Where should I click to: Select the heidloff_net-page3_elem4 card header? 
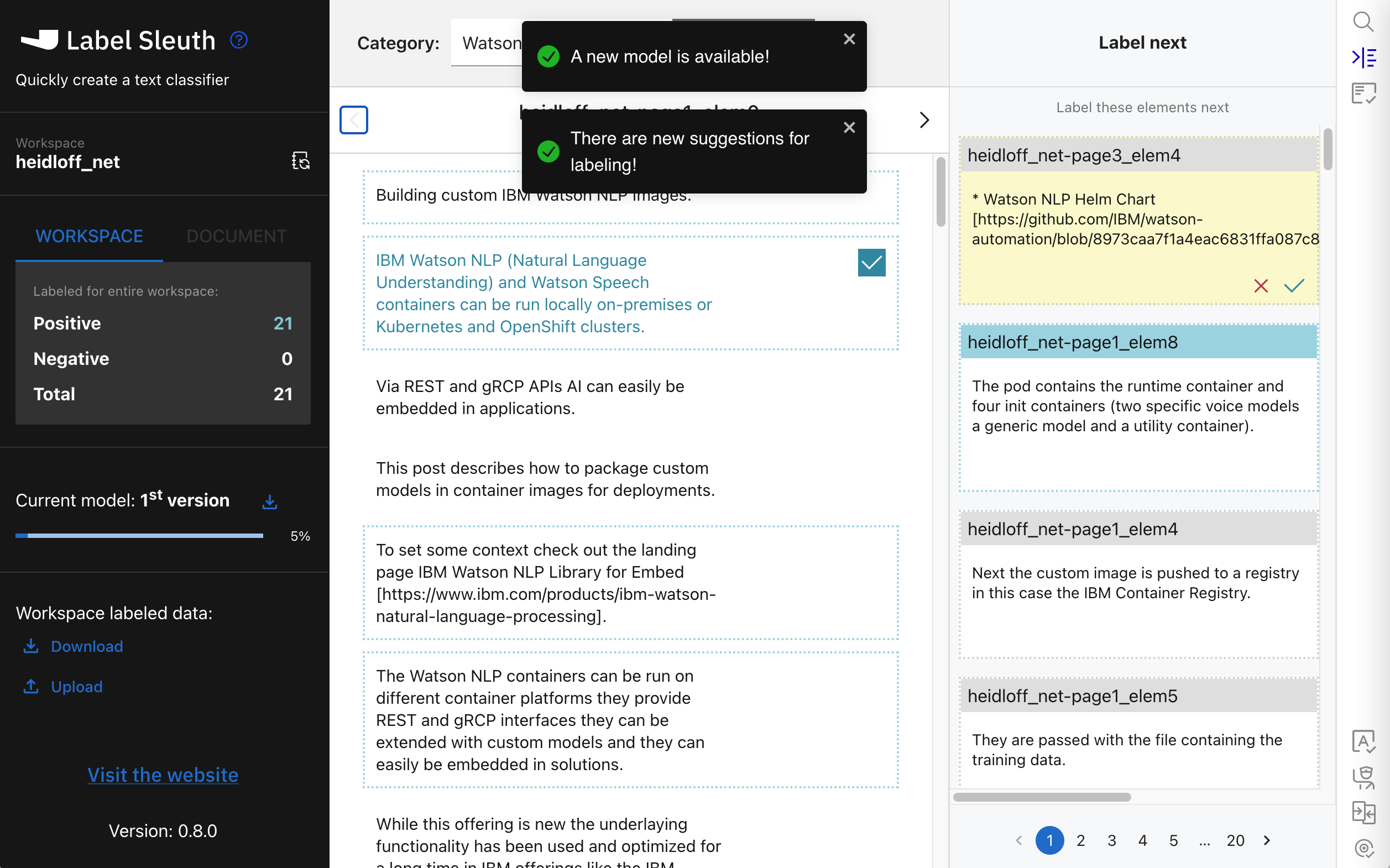click(x=1138, y=155)
